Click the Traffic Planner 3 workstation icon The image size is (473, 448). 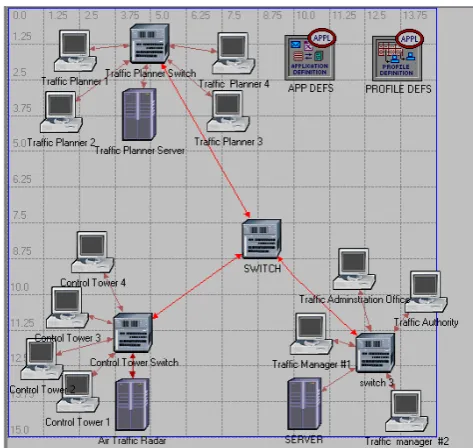click(228, 111)
